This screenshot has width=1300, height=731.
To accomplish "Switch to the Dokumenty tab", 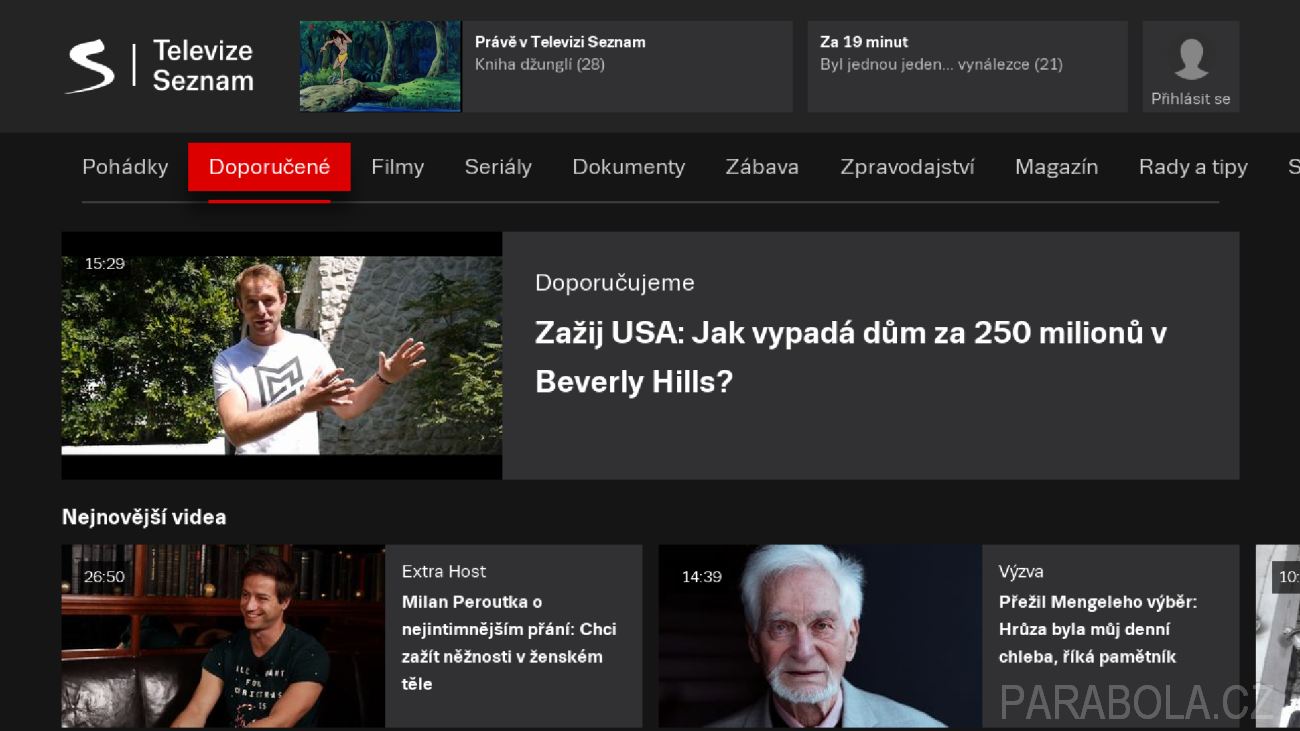I will (628, 167).
